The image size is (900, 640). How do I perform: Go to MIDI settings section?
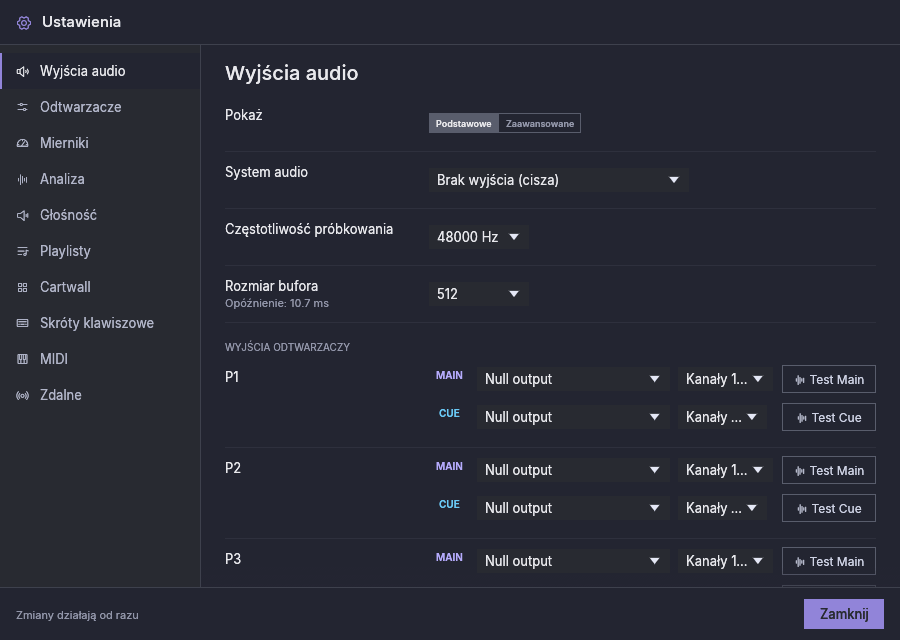(x=100, y=359)
